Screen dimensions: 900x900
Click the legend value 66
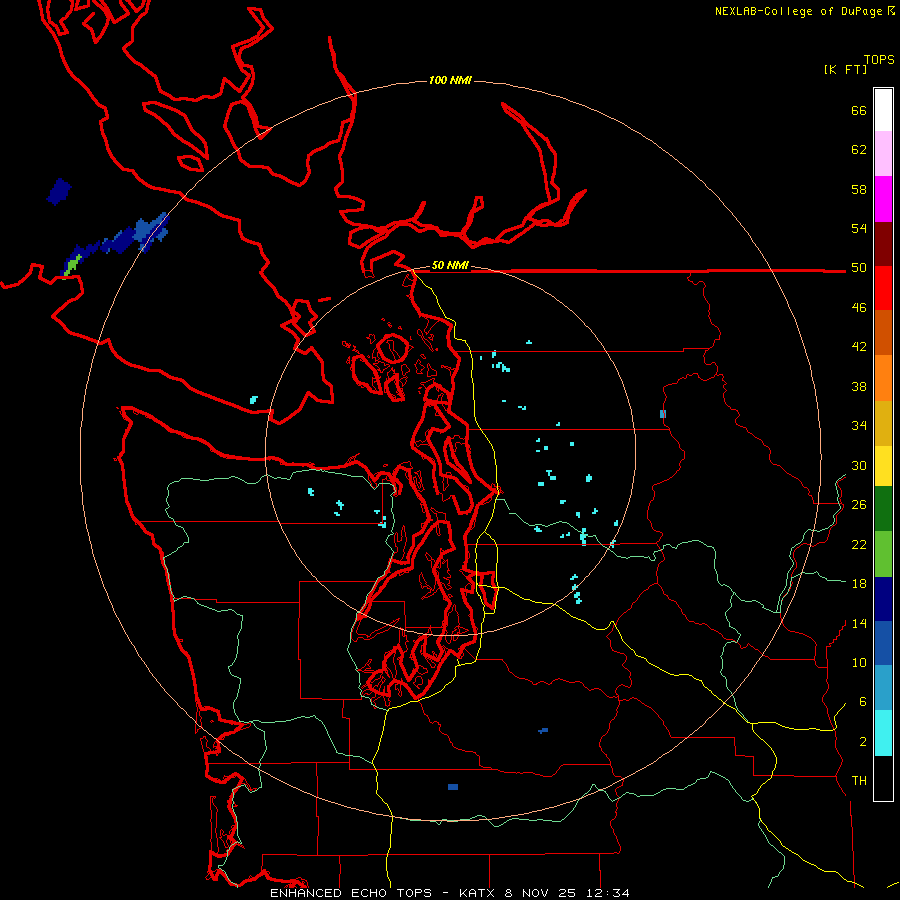[x=859, y=111]
